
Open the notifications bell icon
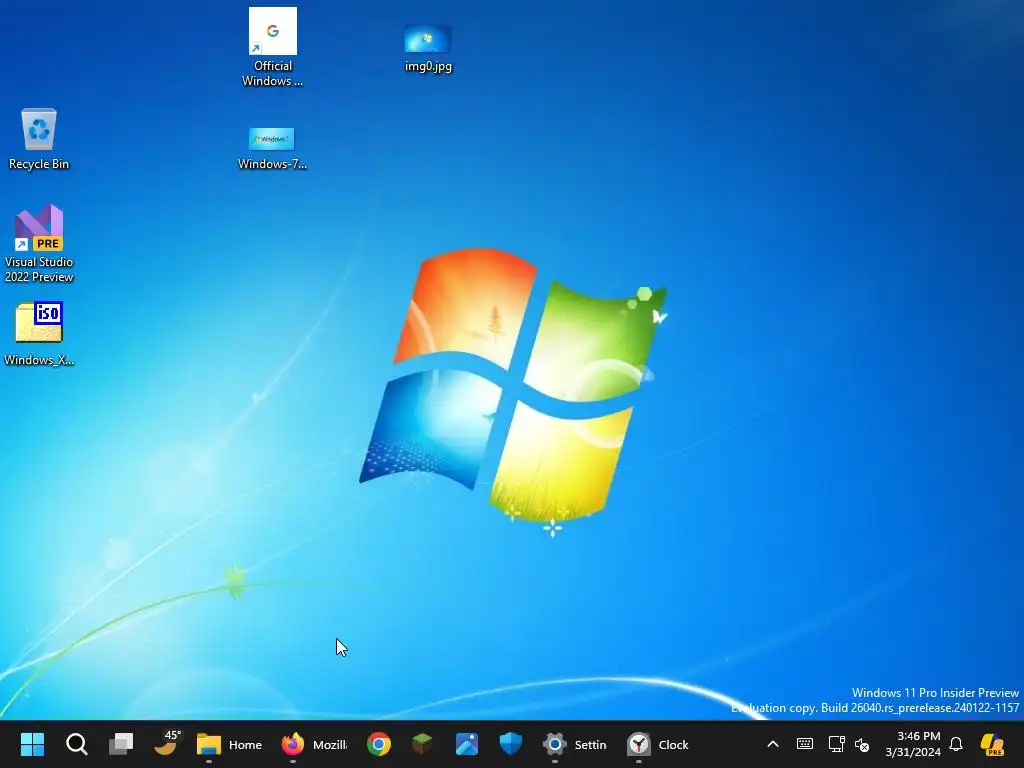956,744
